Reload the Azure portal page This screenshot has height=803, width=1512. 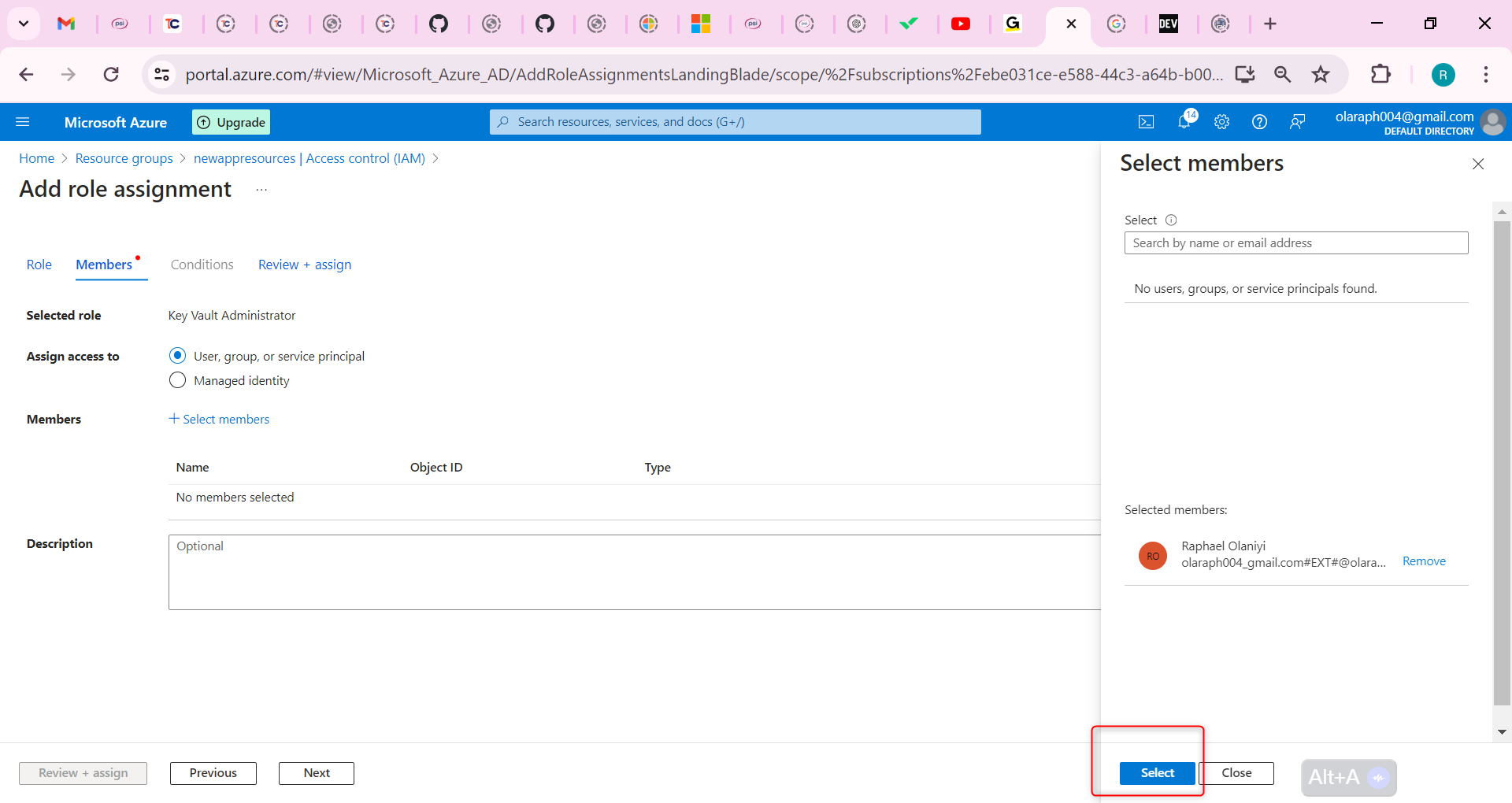112,75
